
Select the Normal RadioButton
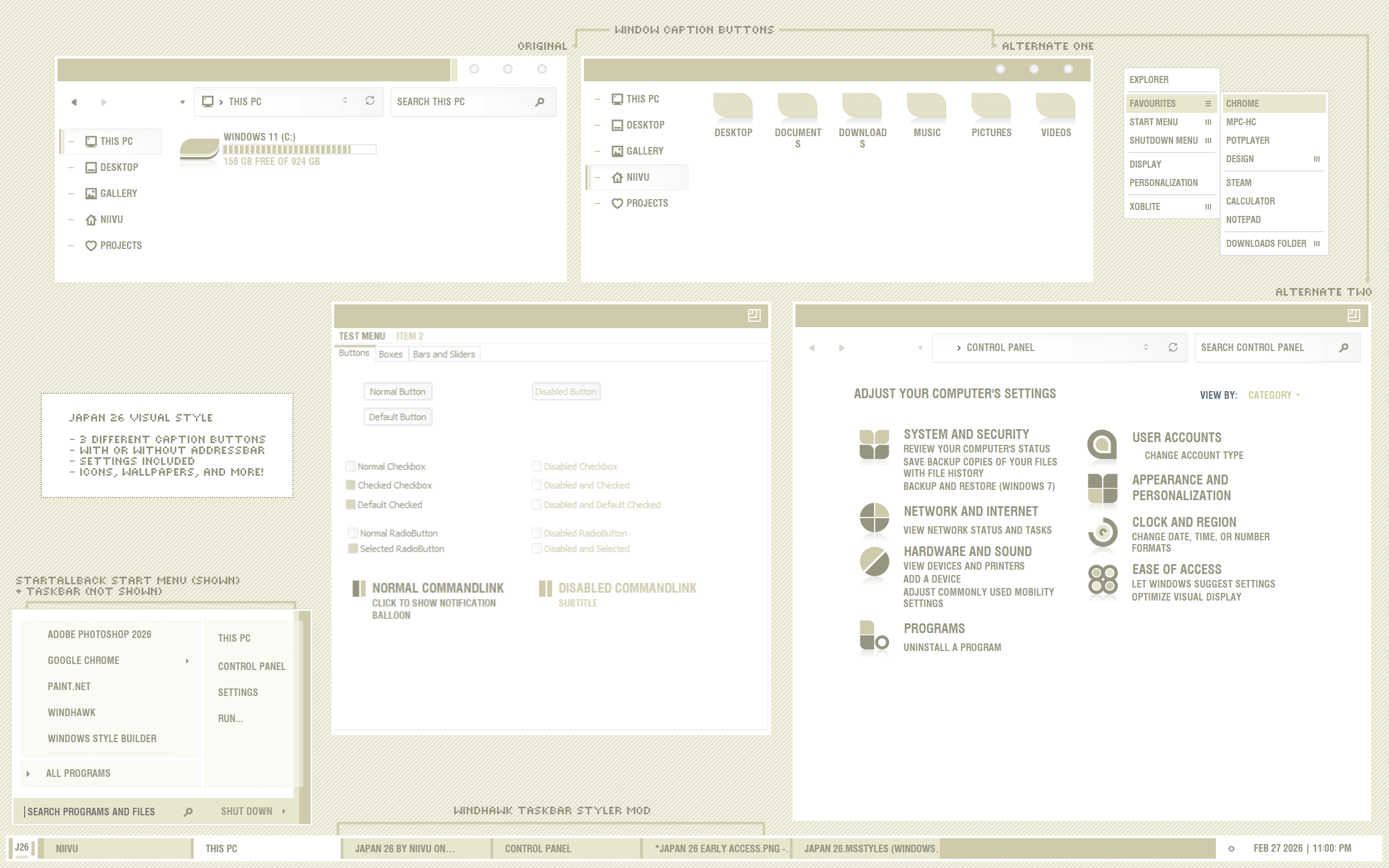pyautogui.click(x=353, y=533)
